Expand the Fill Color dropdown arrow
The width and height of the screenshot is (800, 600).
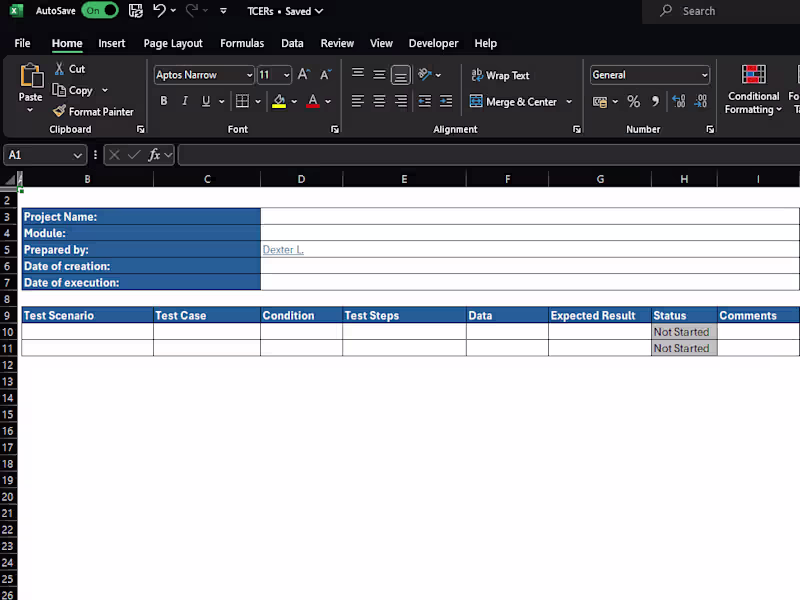coord(294,102)
